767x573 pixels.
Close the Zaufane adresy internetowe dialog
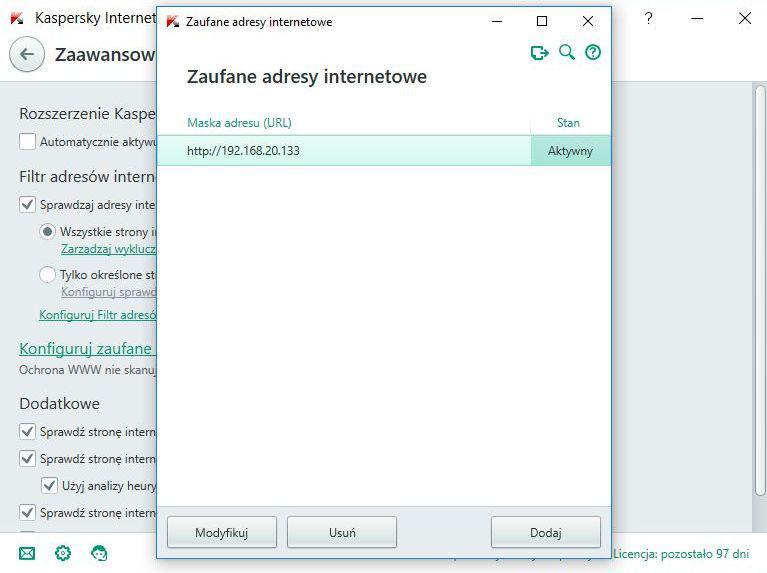[x=588, y=21]
